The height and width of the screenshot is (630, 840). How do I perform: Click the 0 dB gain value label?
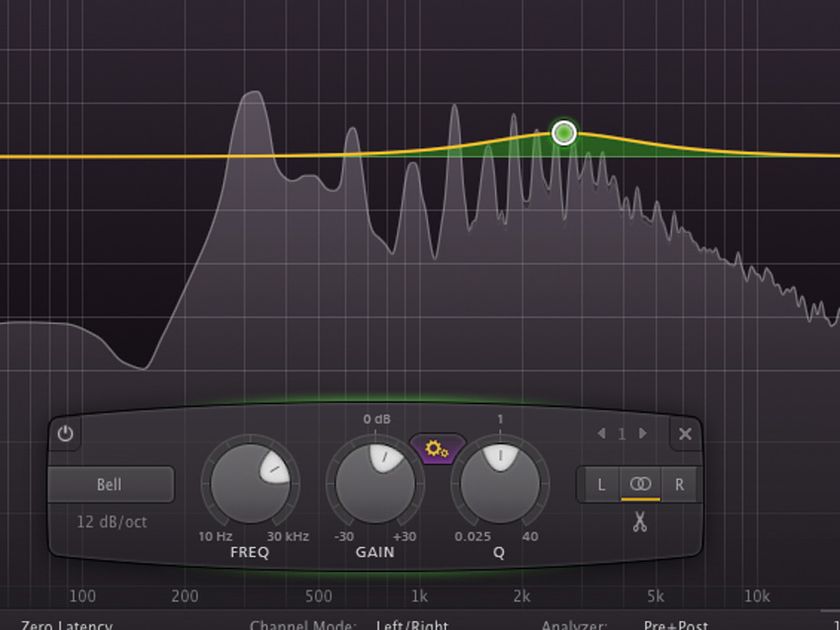374,421
